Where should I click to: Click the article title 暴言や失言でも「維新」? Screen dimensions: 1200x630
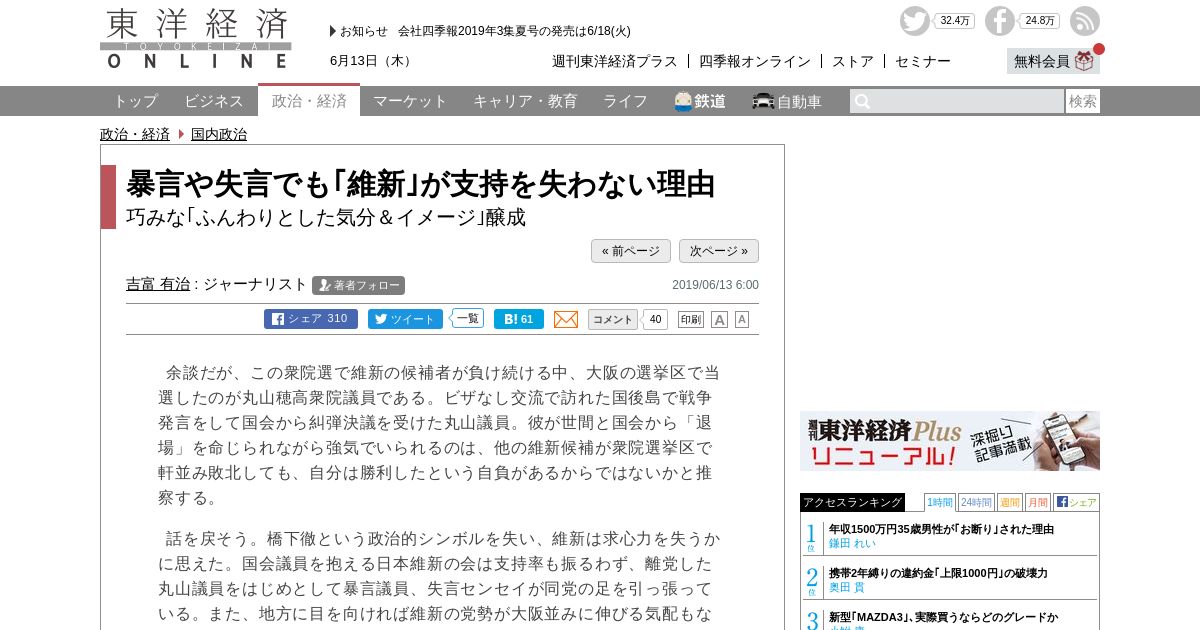pos(420,184)
